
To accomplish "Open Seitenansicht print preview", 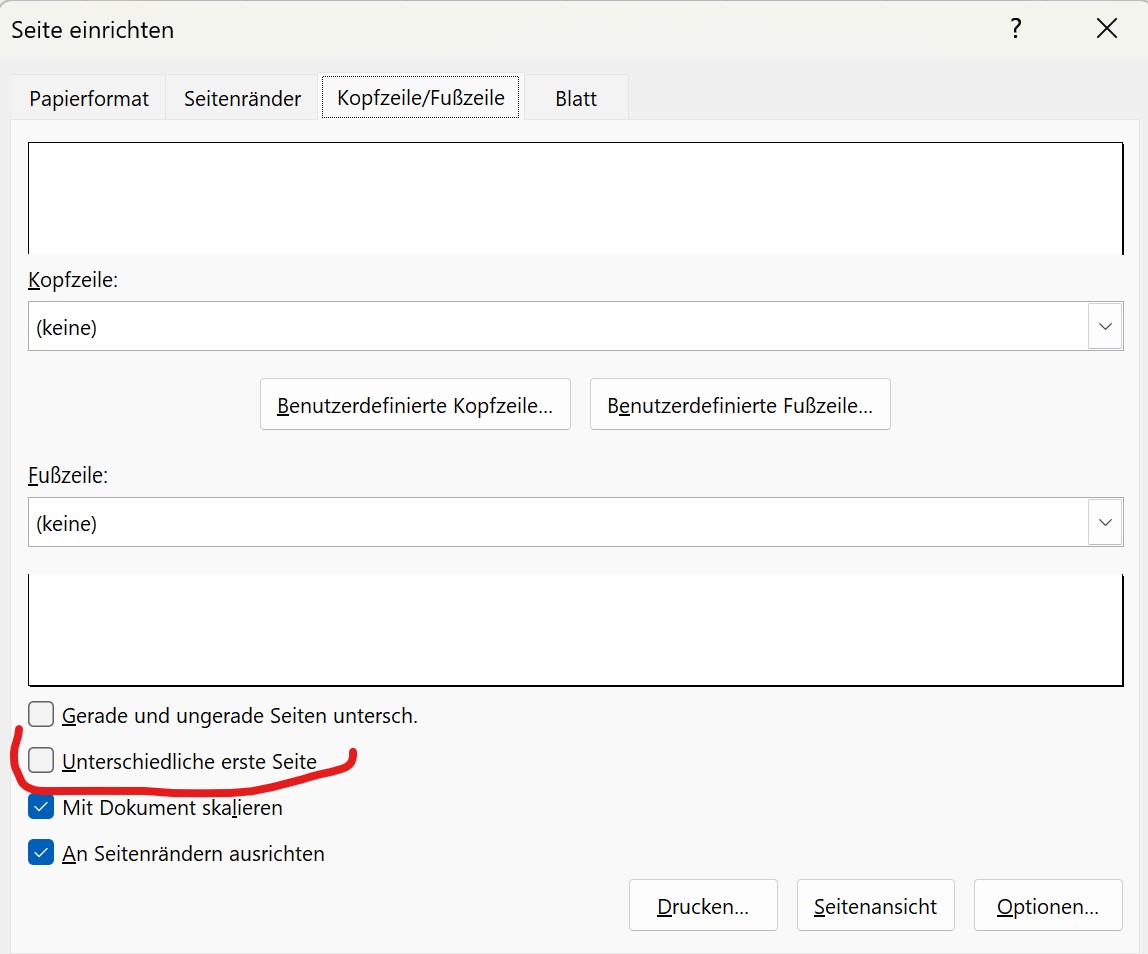I will (875, 906).
